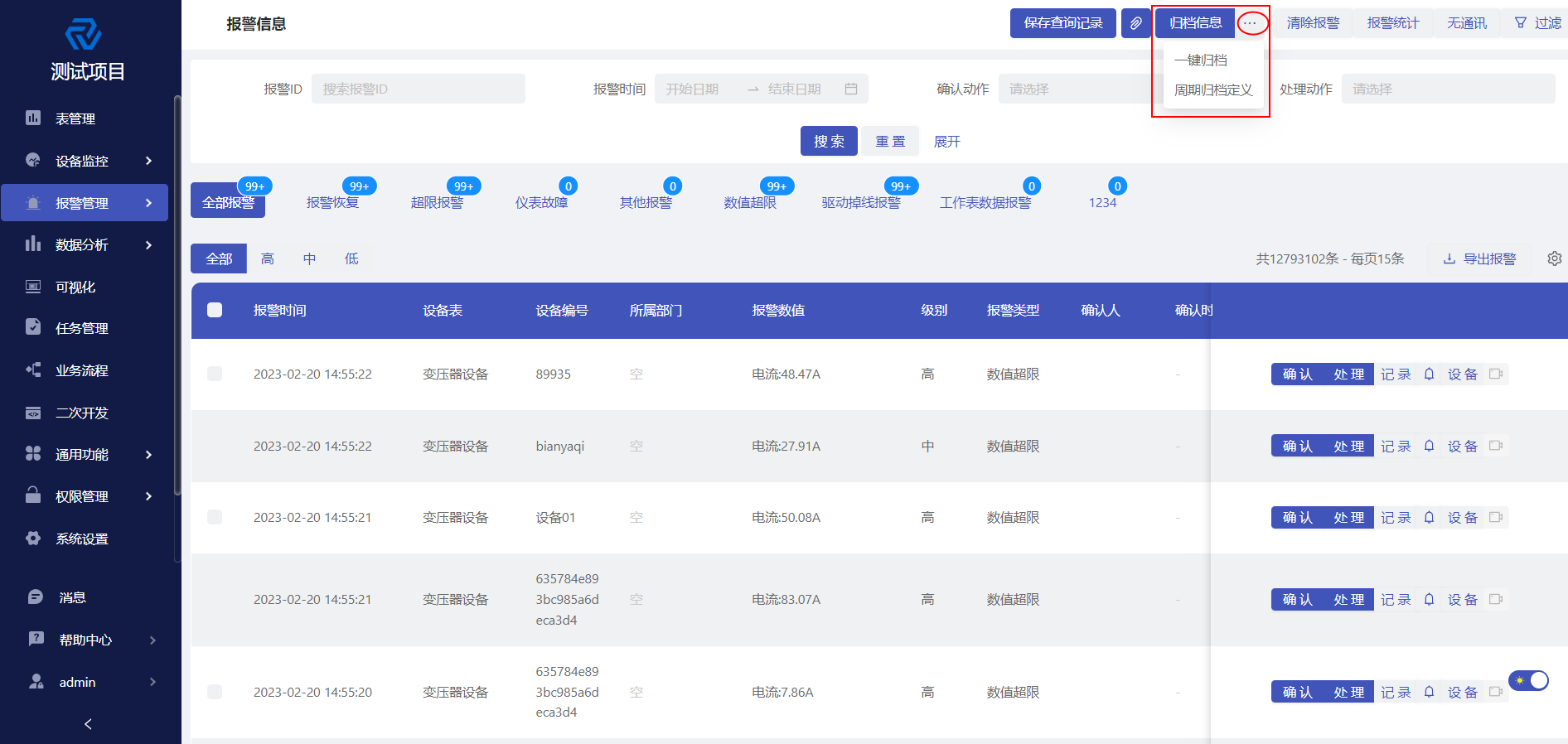Screen dimensions: 1568x744
Task: Click 报警统计 button
Action: pyautogui.click(x=1393, y=23)
